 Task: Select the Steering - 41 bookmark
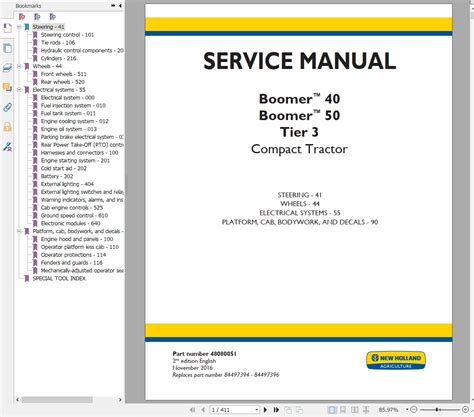pos(48,27)
